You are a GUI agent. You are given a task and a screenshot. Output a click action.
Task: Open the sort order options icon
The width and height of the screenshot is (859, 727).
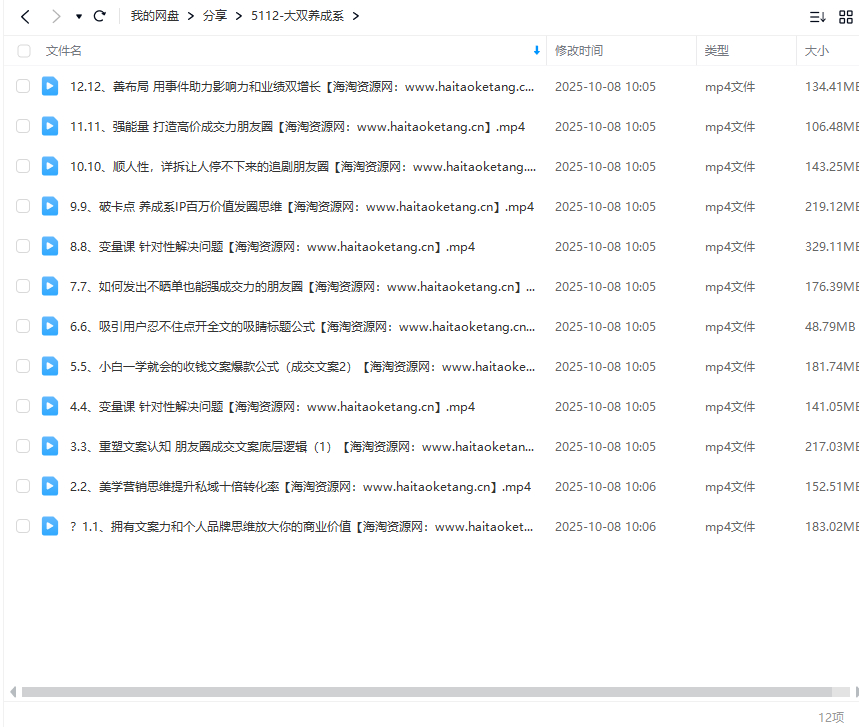(x=817, y=16)
